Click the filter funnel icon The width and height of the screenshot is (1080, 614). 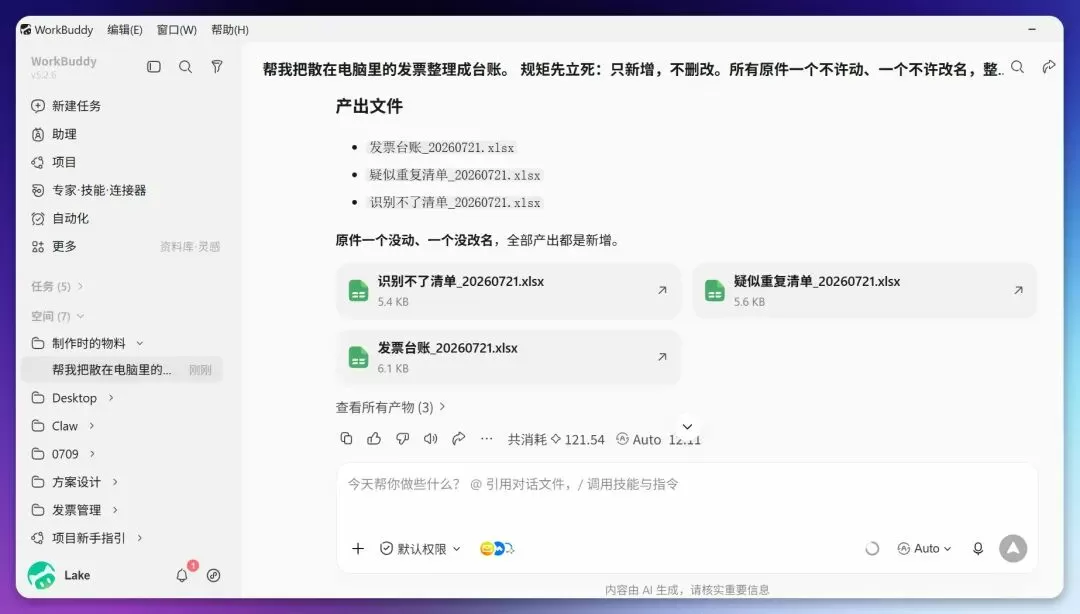(217, 67)
